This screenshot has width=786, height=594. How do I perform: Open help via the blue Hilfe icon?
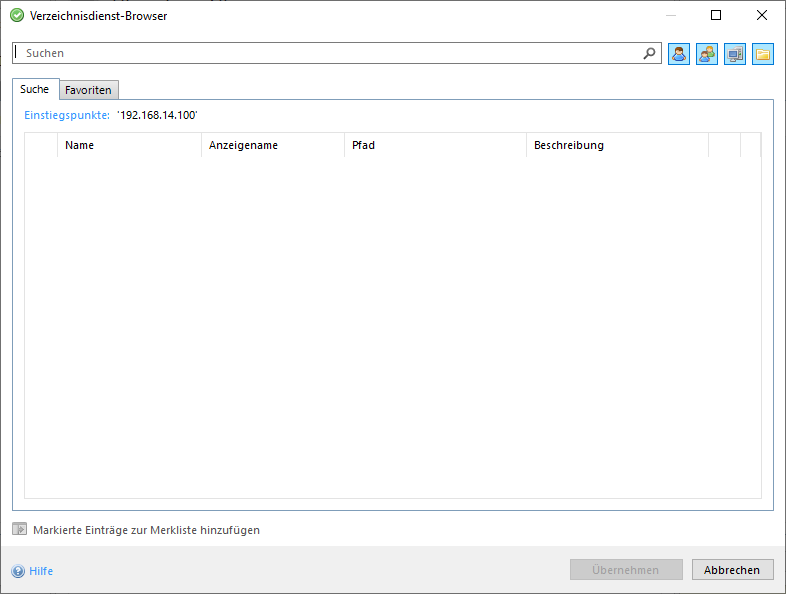(x=18, y=571)
